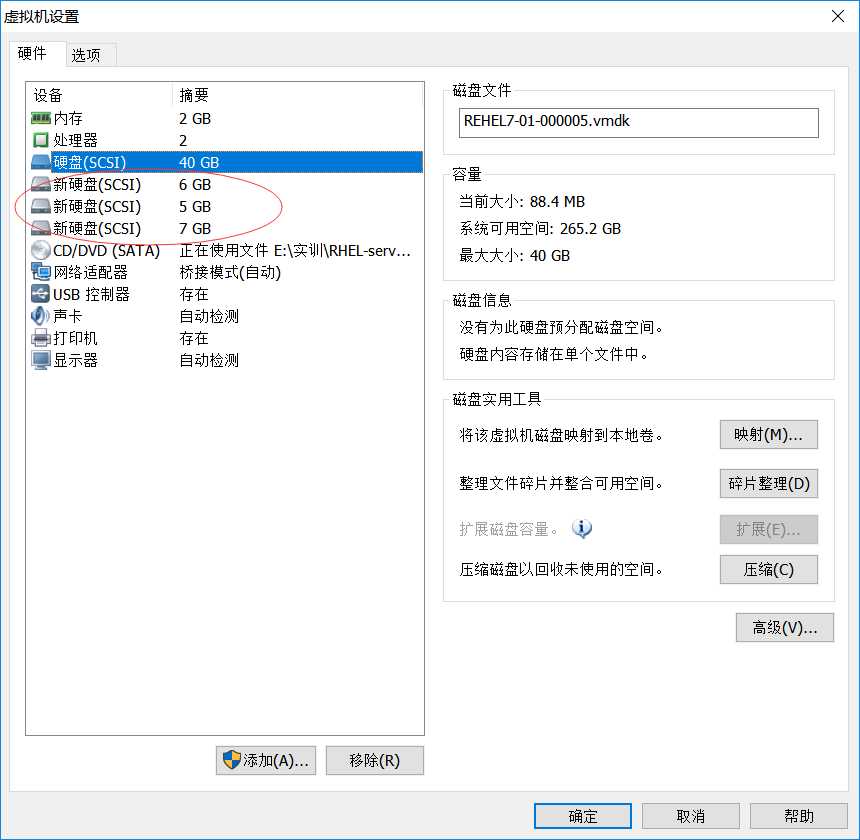Click 将该虚拟机磁盘映射到本地卷 description

(561, 435)
